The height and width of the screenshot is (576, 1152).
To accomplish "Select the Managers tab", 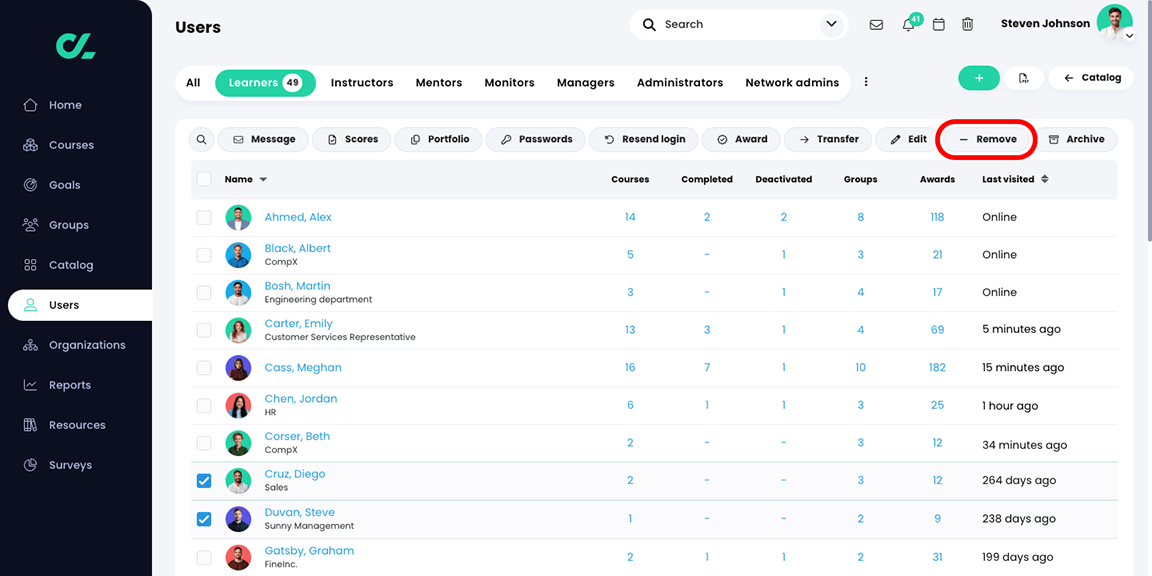I will (x=585, y=83).
